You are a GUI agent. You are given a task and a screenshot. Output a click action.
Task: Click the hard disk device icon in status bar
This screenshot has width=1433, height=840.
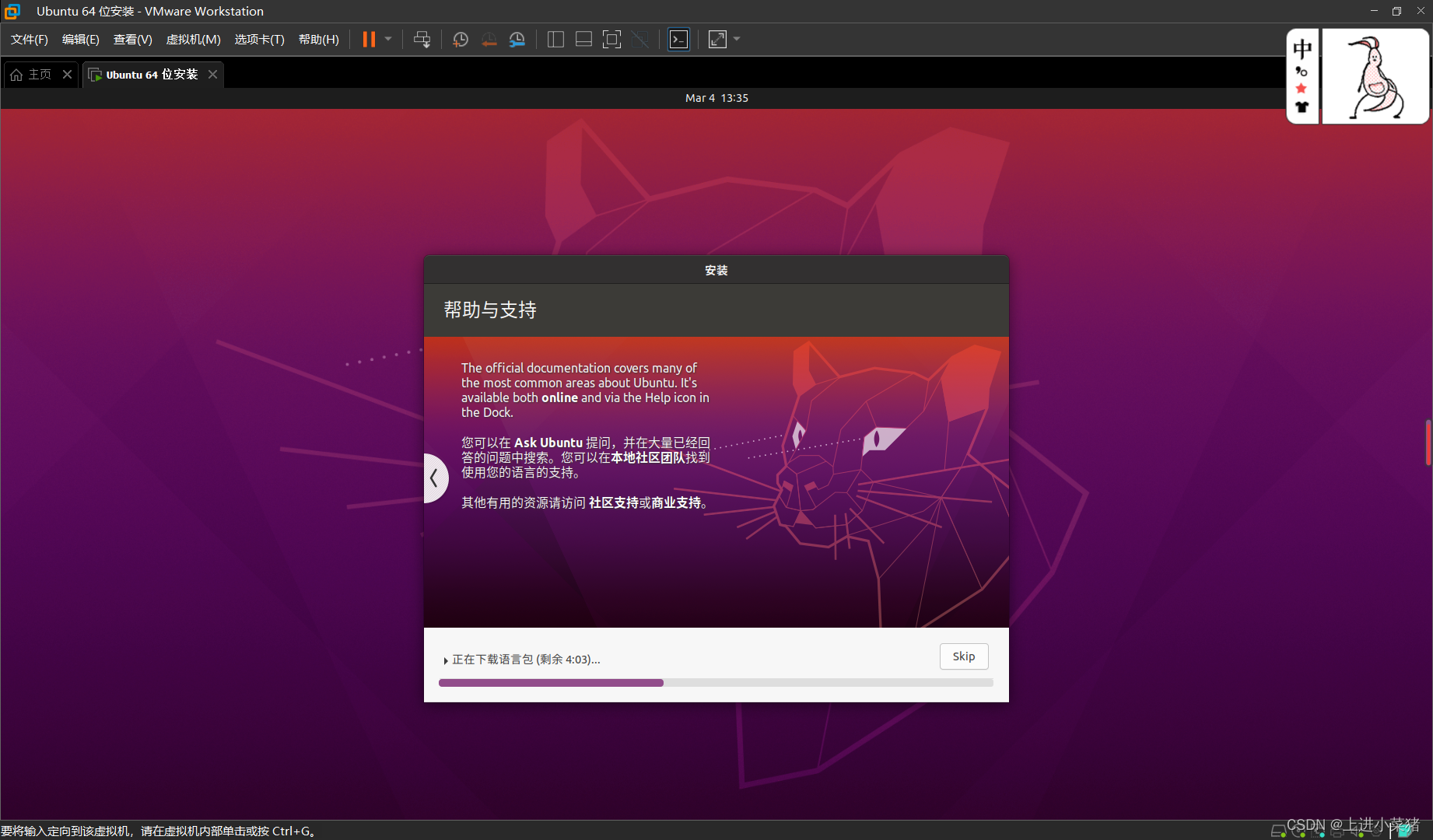[1278, 831]
